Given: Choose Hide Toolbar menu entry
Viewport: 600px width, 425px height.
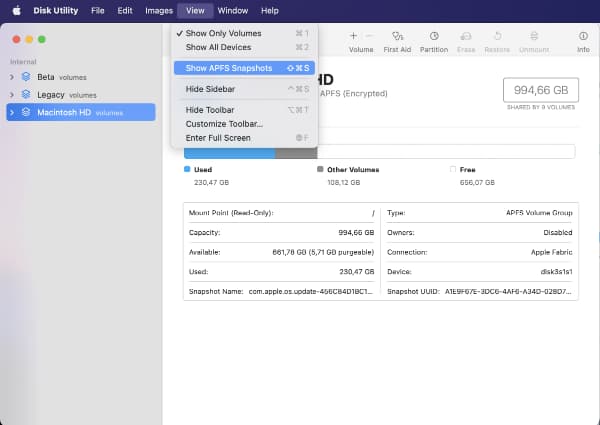Looking at the screenshot, I should pos(244,110).
